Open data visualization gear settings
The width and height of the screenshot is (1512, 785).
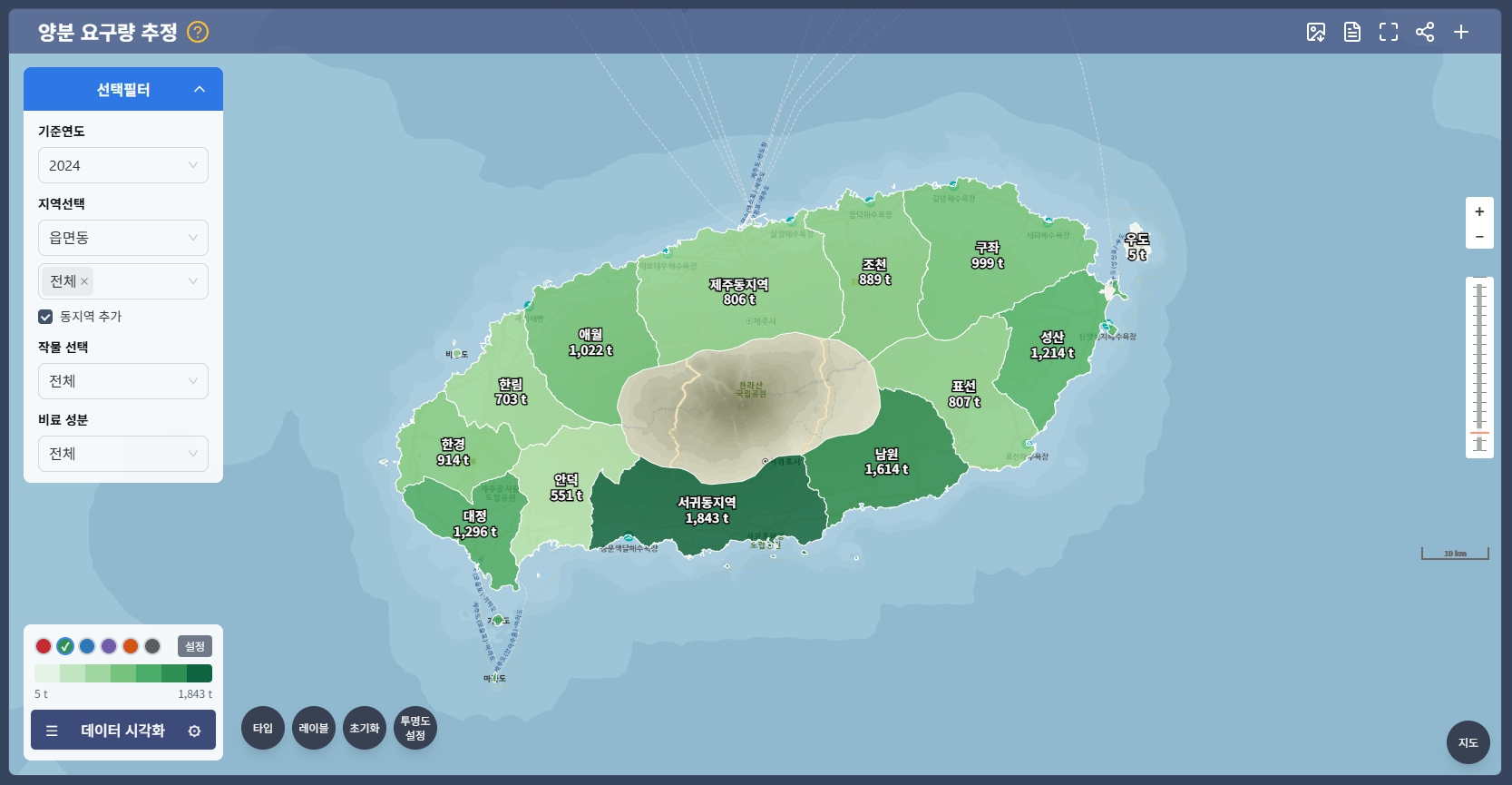194,731
